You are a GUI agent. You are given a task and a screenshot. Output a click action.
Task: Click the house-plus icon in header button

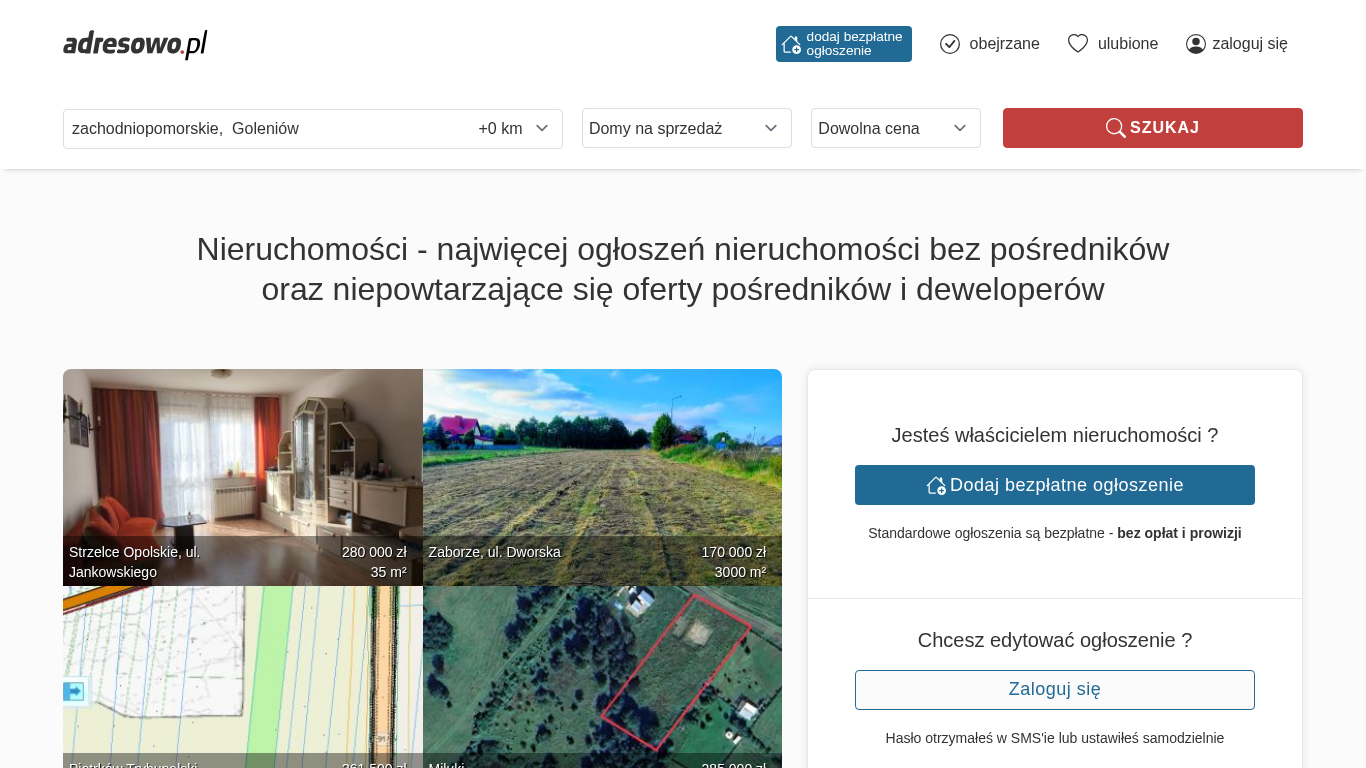point(791,44)
